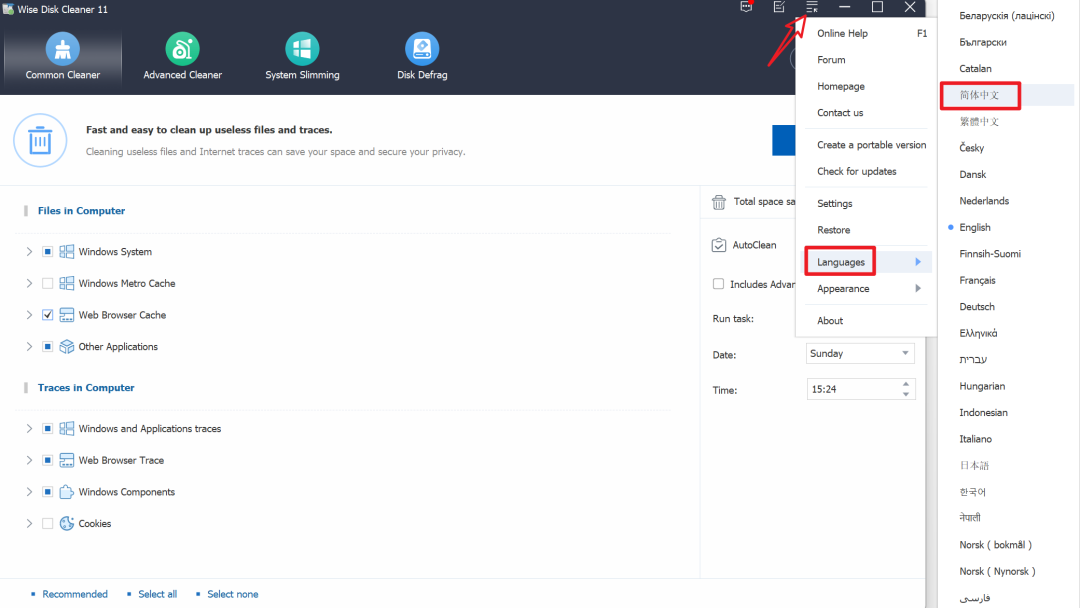The width and height of the screenshot is (1080, 608).
Task: Click the Other Applications box icon
Action: pos(67,346)
